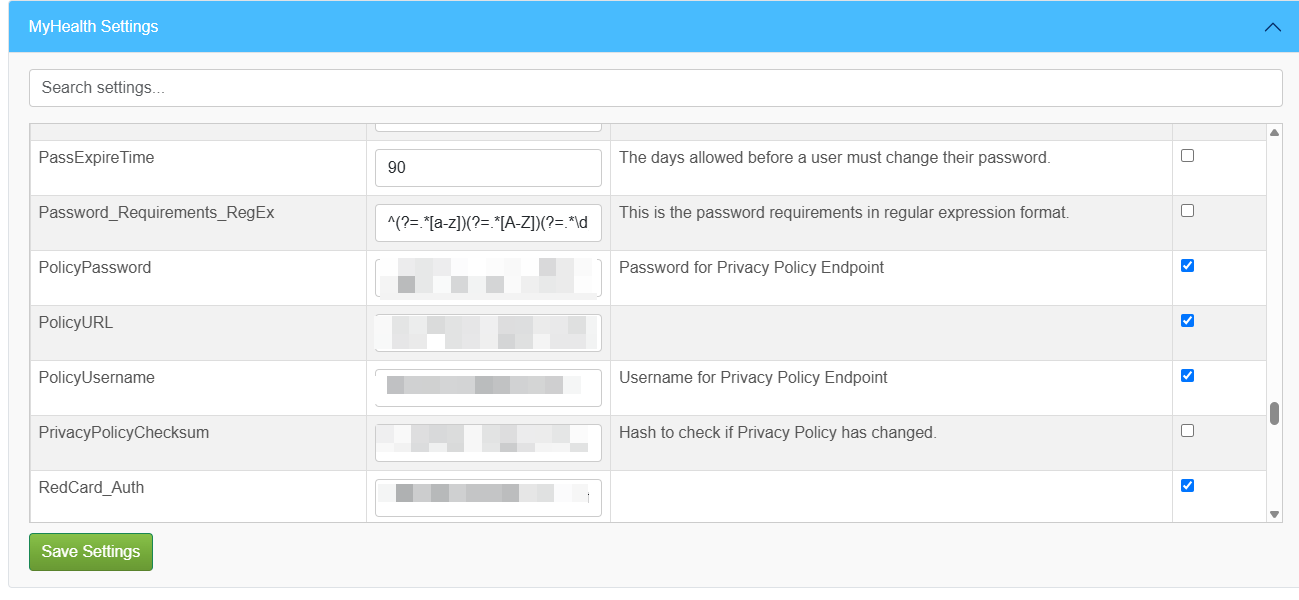This screenshot has width=1299, height=600.
Task: Uncheck the PolicyPassword checkbox
Action: pos(1187,266)
